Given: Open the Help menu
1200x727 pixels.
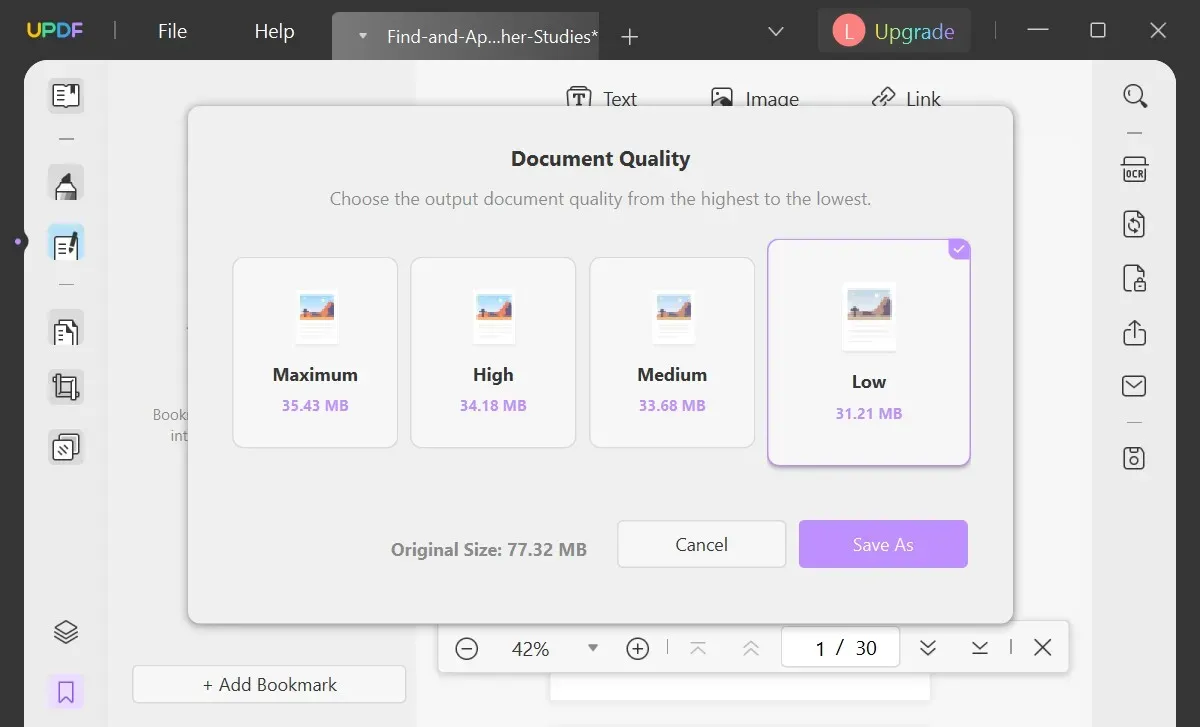Looking at the screenshot, I should [273, 31].
